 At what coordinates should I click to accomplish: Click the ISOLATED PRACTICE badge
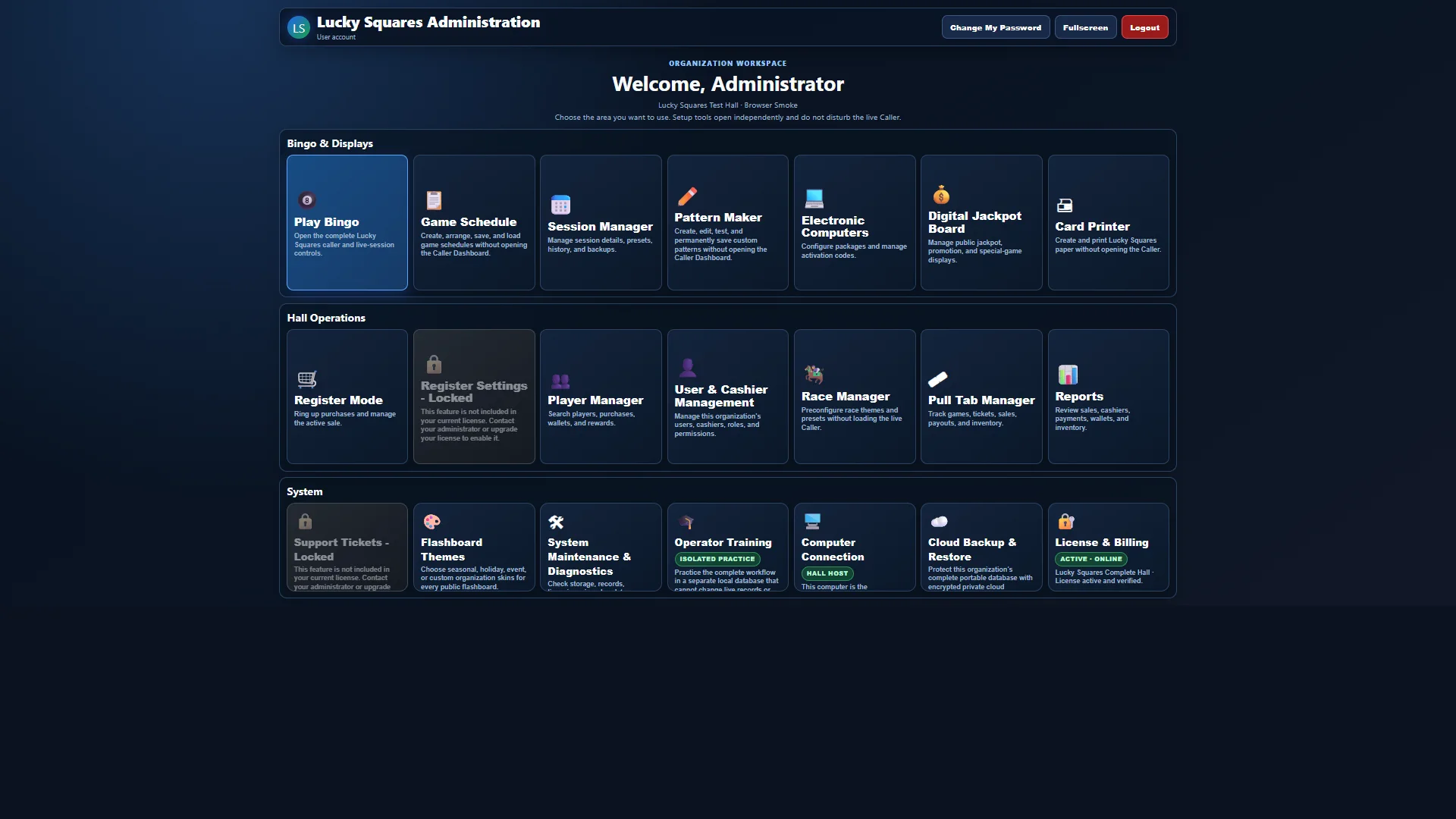pyautogui.click(x=717, y=559)
